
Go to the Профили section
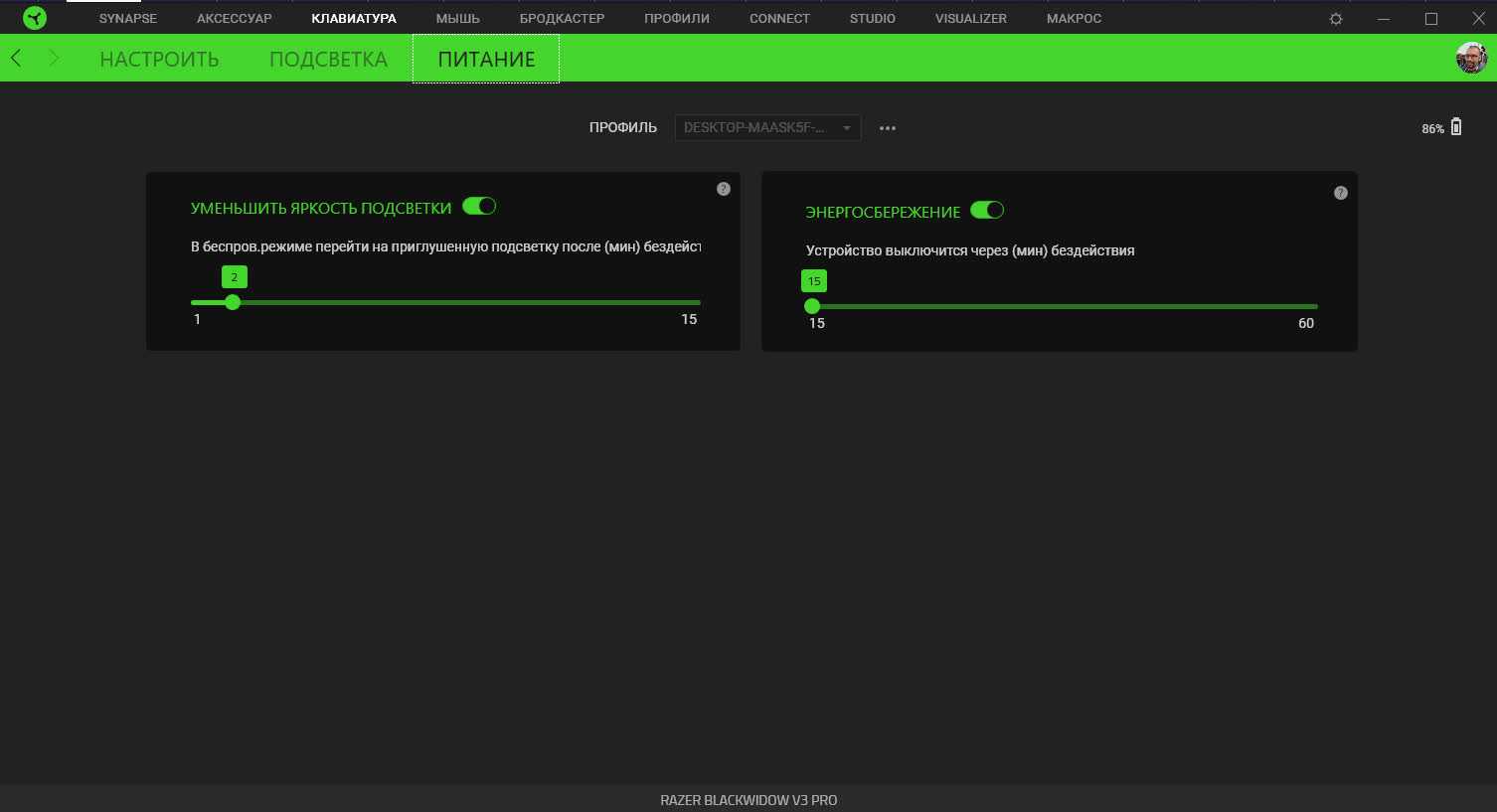click(x=677, y=19)
